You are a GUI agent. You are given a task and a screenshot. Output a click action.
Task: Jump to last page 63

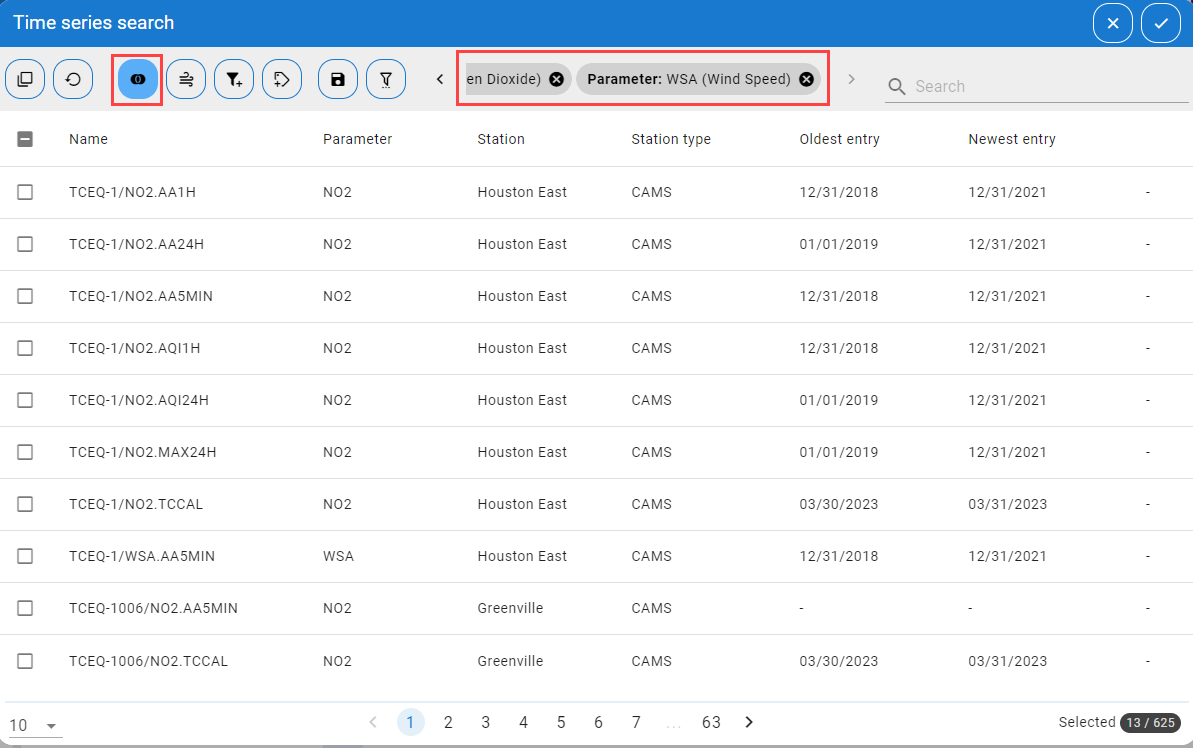711,722
